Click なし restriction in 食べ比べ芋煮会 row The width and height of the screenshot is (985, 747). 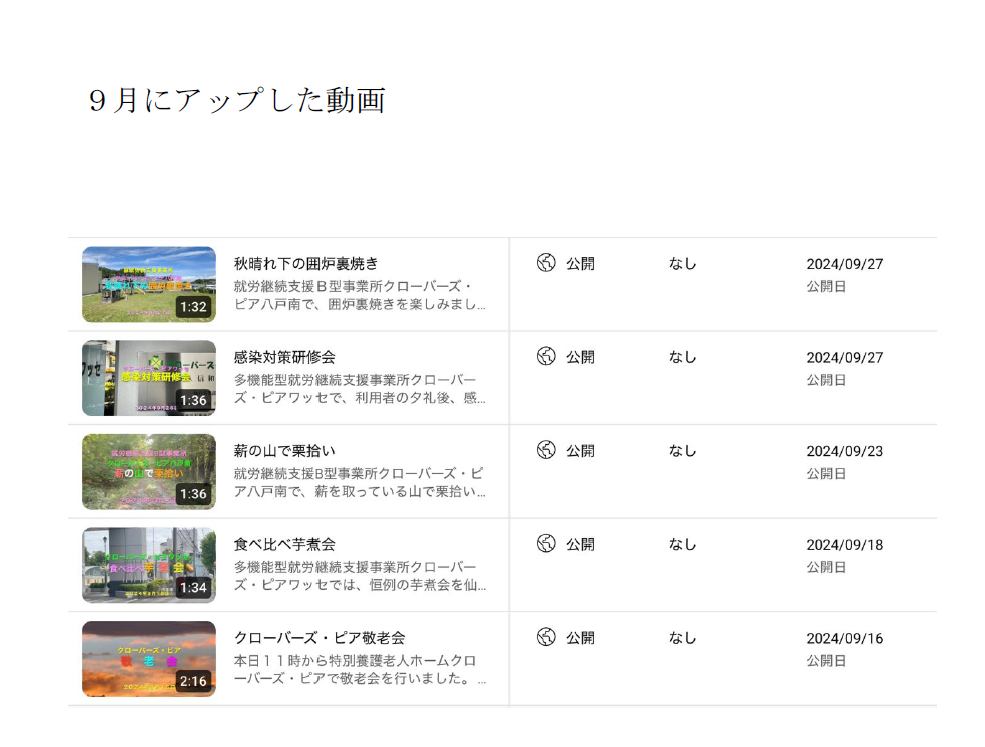[x=683, y=544]
